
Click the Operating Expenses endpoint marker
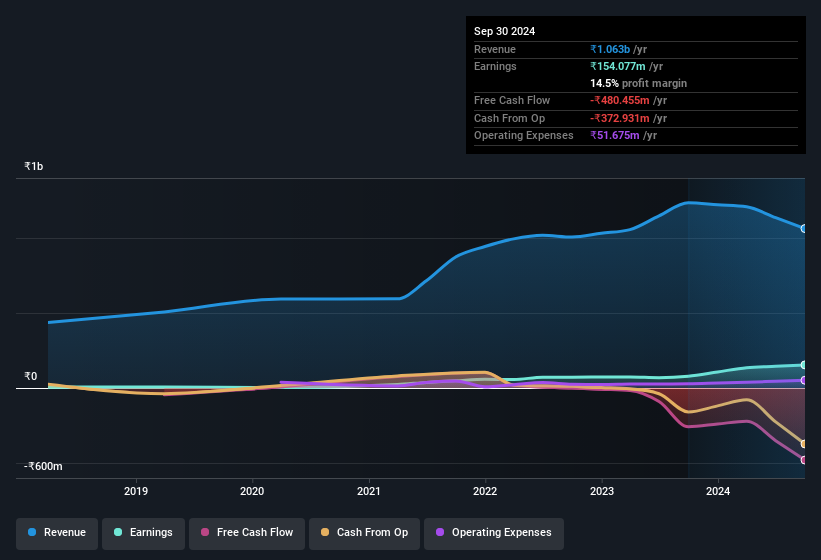[x=804, y=380]
